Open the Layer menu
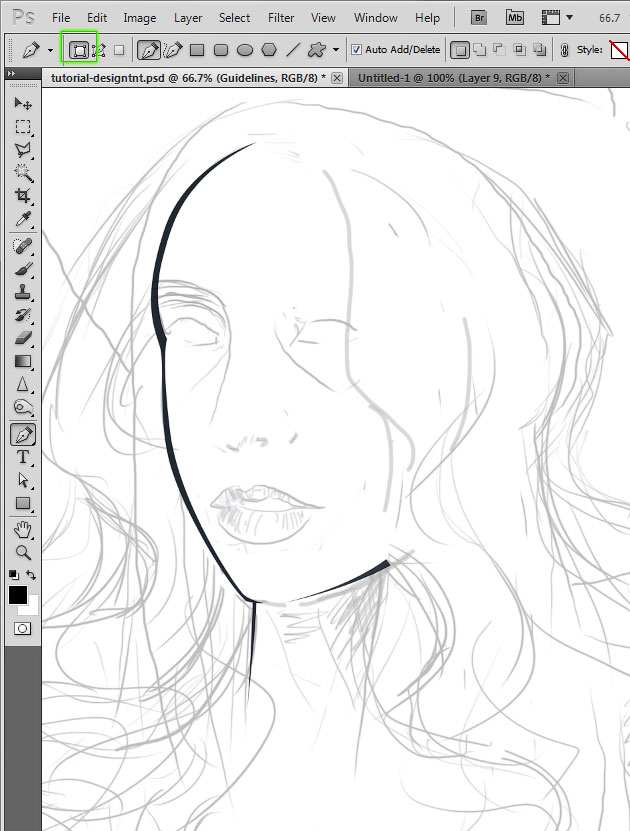 tap(188, 17)
